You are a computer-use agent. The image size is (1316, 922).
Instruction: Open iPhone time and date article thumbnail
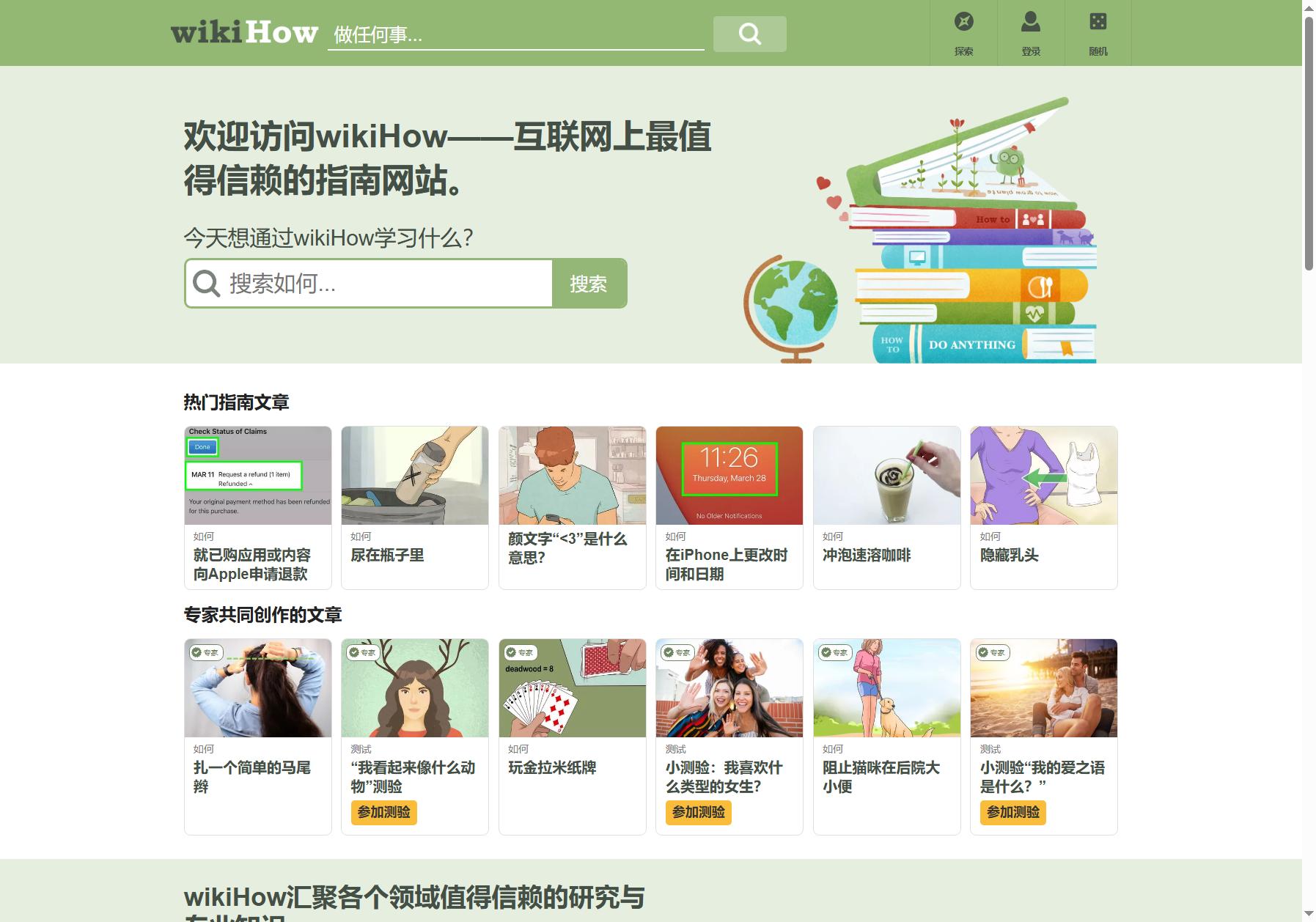click(729, 476)
